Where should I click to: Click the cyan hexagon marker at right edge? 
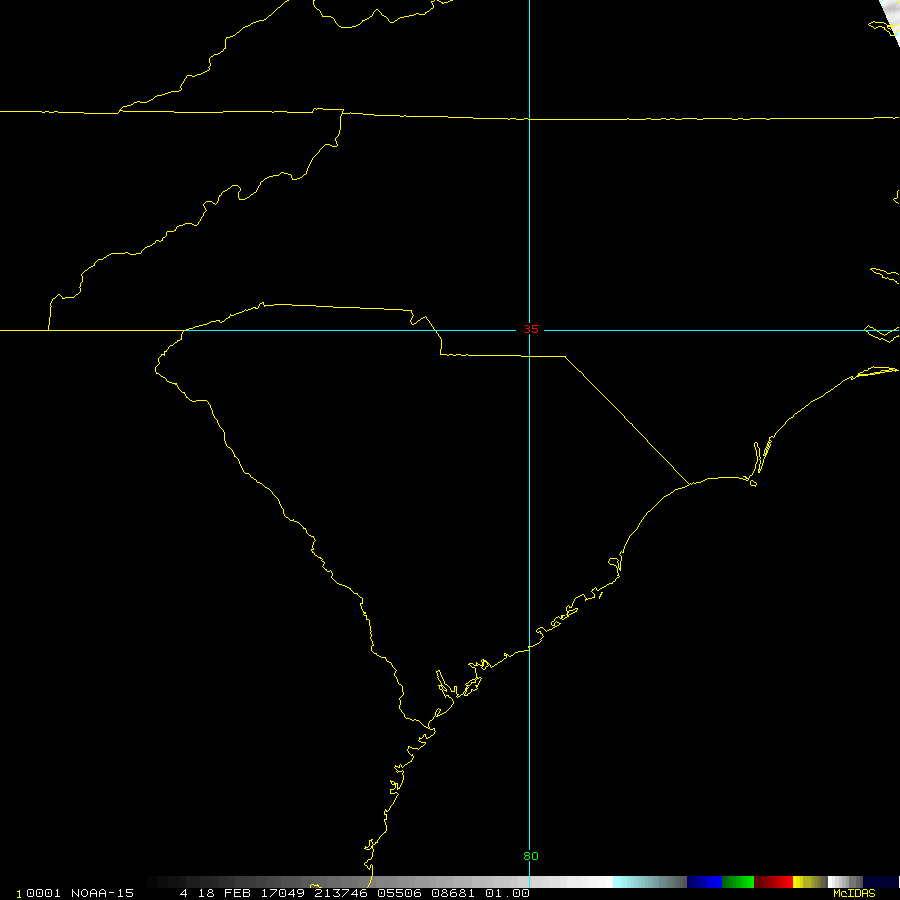(x=880, y=332)
